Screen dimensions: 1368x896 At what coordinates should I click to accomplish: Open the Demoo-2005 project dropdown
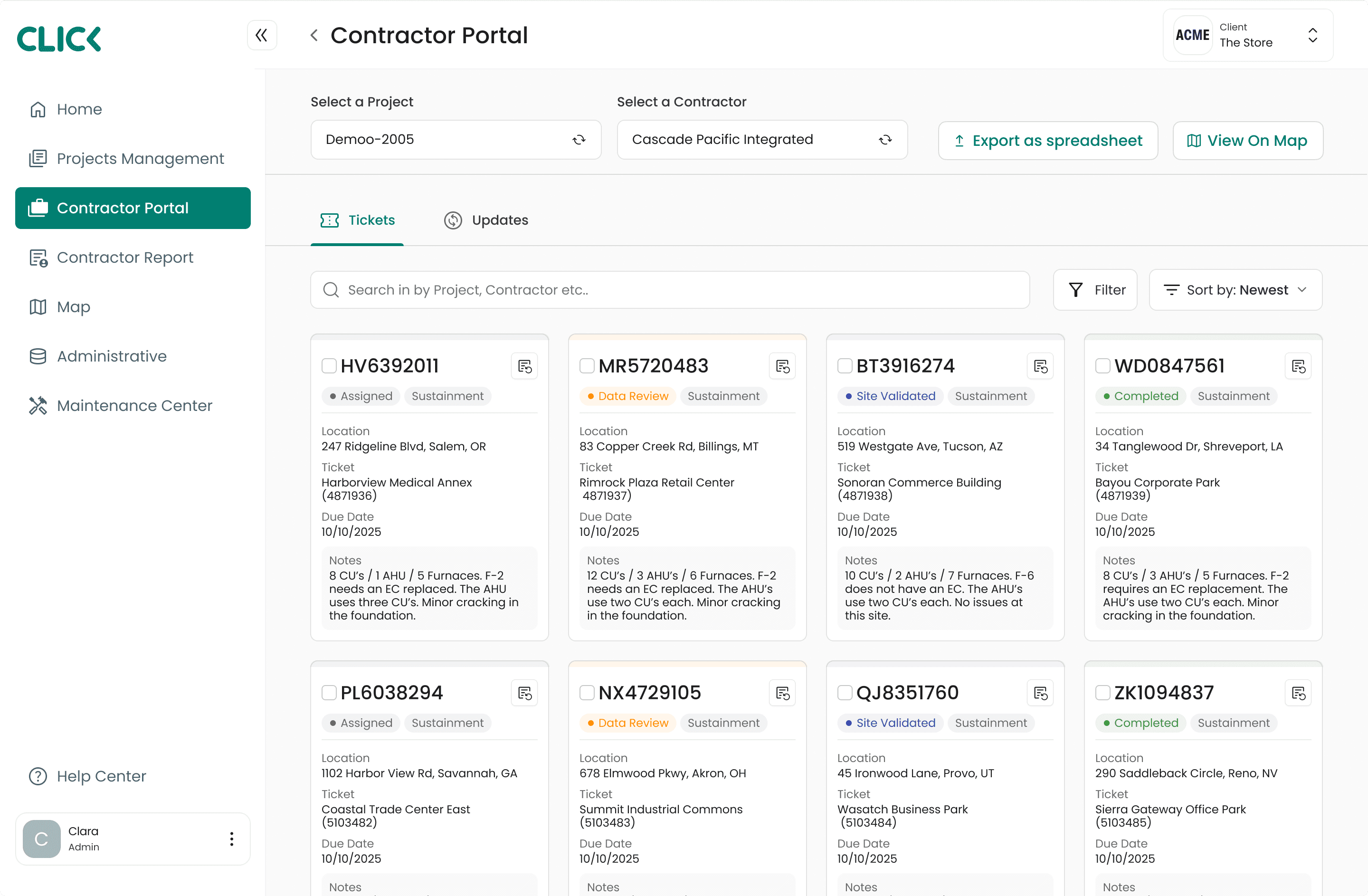pyautogui.click(x=456, y=140)
